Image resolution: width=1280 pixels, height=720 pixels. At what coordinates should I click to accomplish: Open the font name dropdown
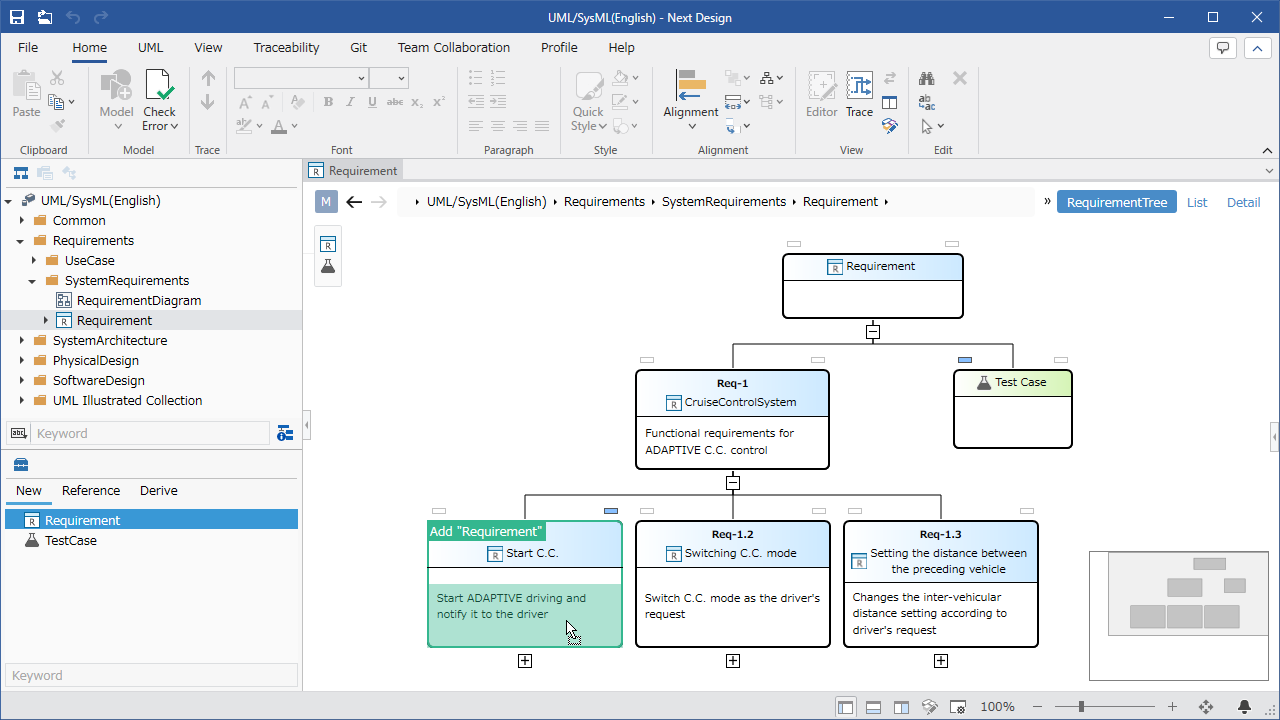coord(361,78)
